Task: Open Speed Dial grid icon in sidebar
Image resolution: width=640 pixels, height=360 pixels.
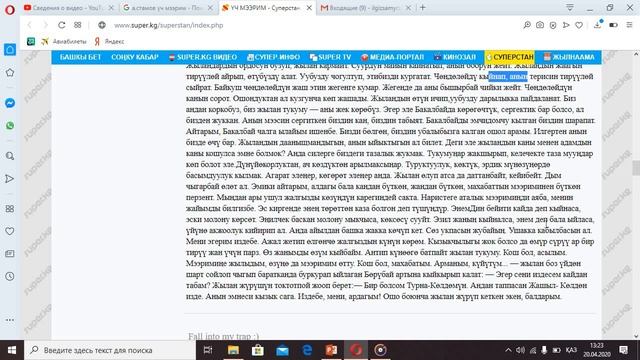Action: point(10,209)
